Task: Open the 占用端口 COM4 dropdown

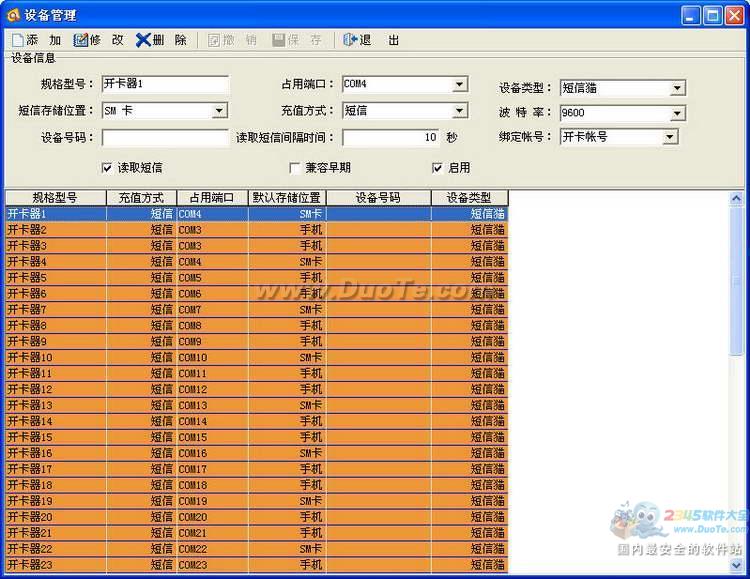Action: (x=459, y=85)
